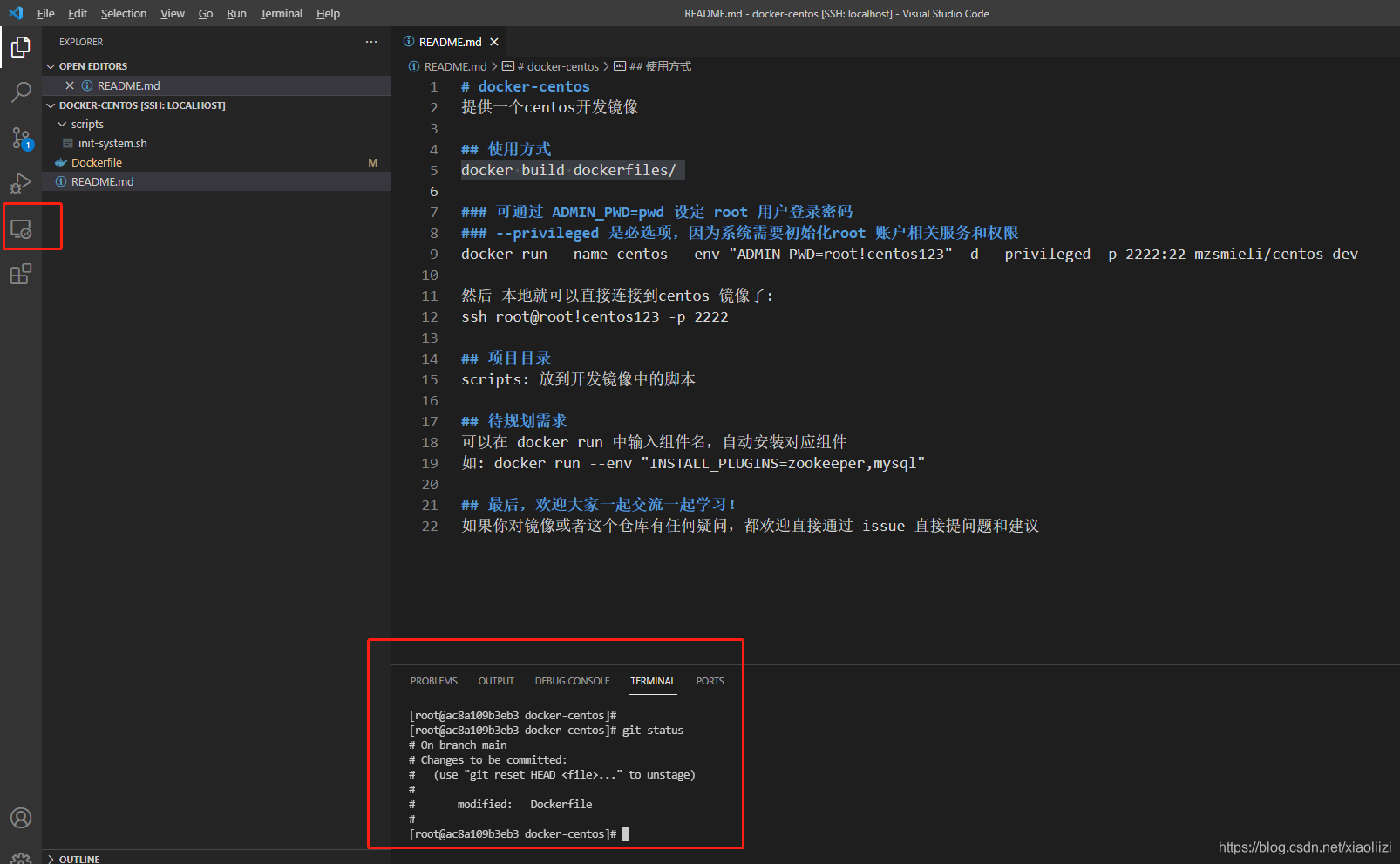Image resolution: width=1400 pixels, height=864 pixels.
Task: Click README.md breadcrumb segment
Action: 455,66
